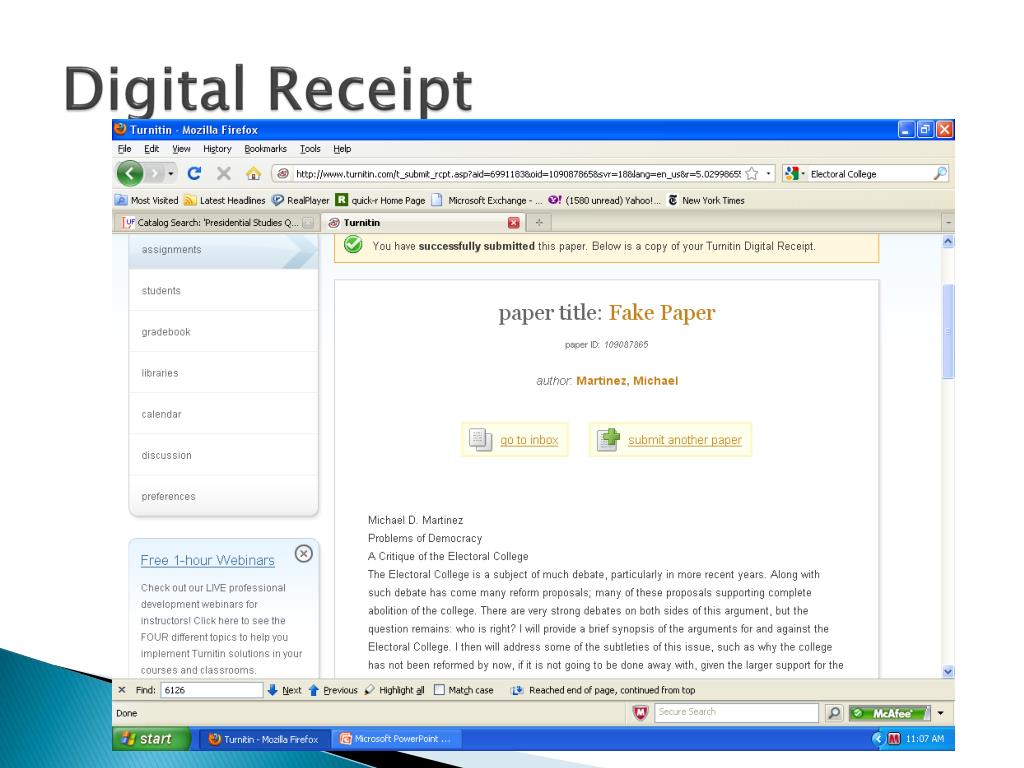Toggle the Match case checkbox
Viewport: 1024px width, 768px height.
pyautogui.click(x=440, y=690)
